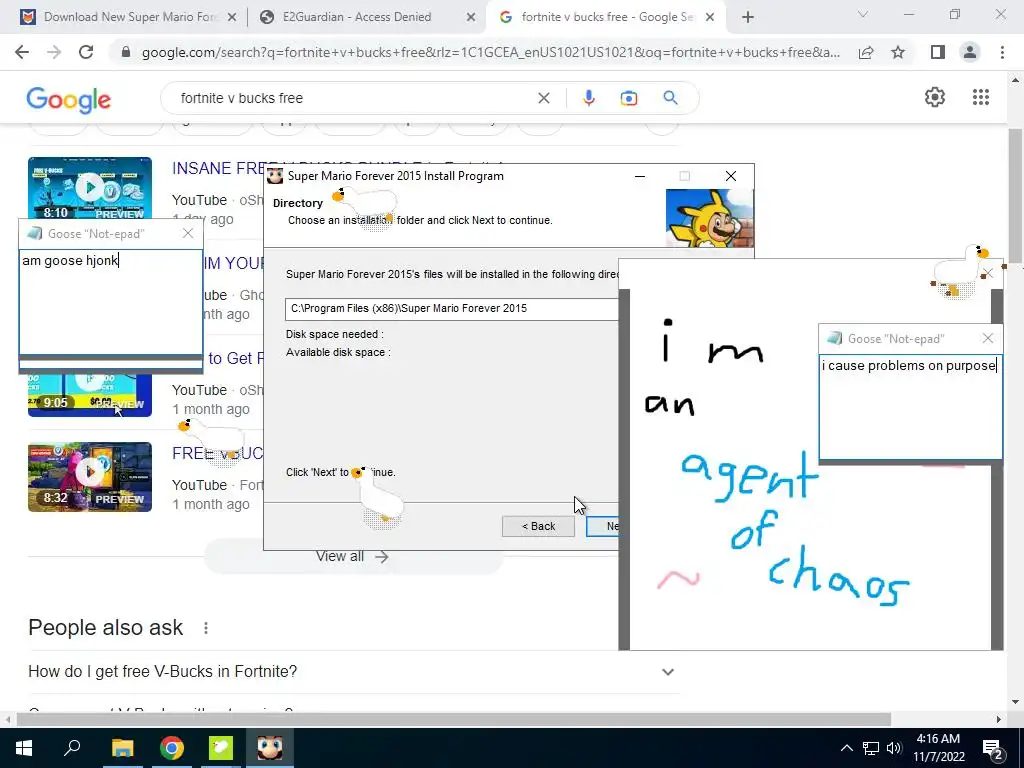Image resolution: width=1024 pixels, height=768 pixels.
Task: Click inside the am goose hjonk note text
Action: pos(71,261)
